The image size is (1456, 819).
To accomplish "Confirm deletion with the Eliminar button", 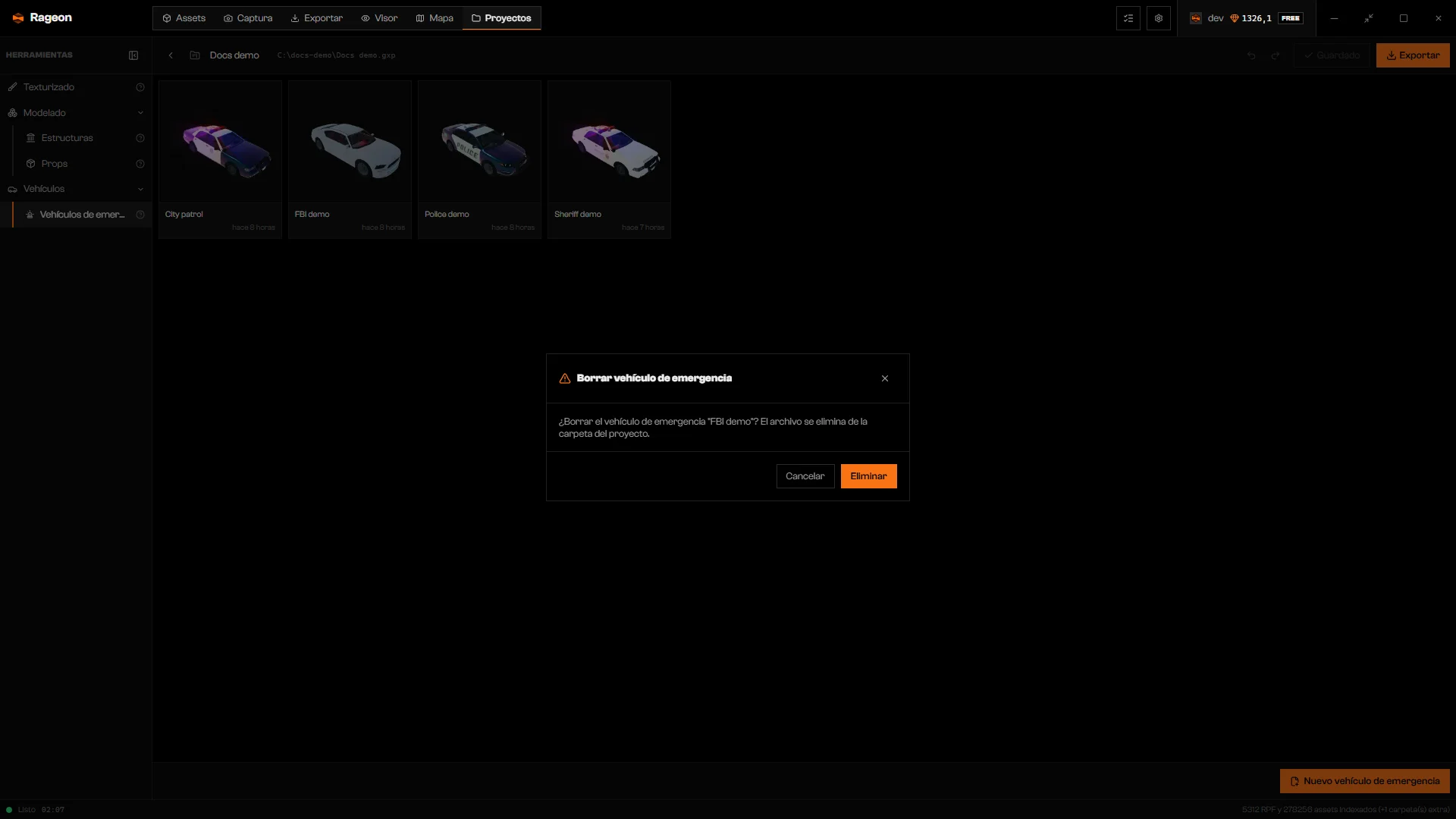I will click(x=868, y=476).
